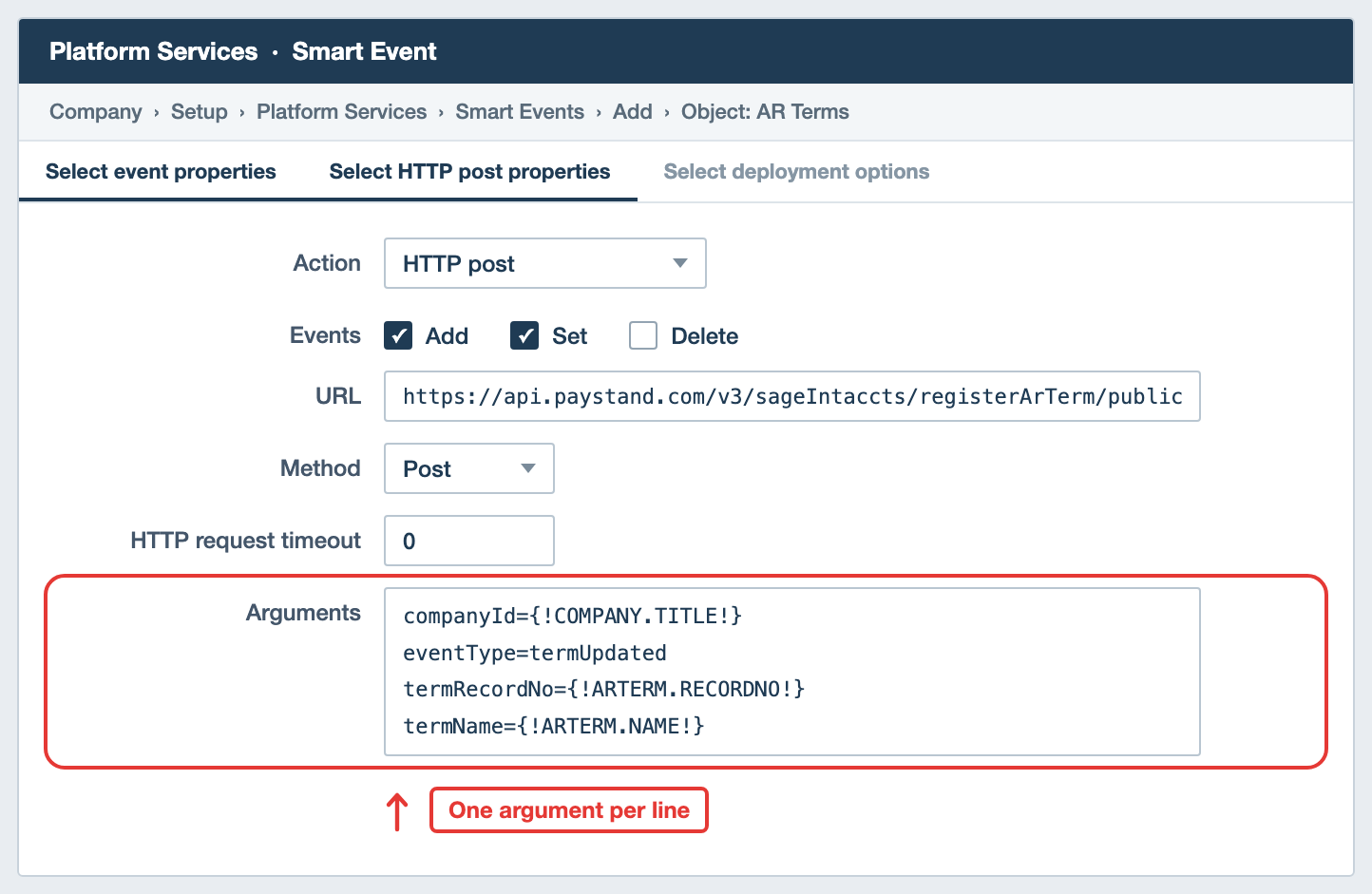This screenshot has width=1372, height=894.
Task: Switch to Select event properties tab
Action: pyautogui.click(x=161, y=171)
